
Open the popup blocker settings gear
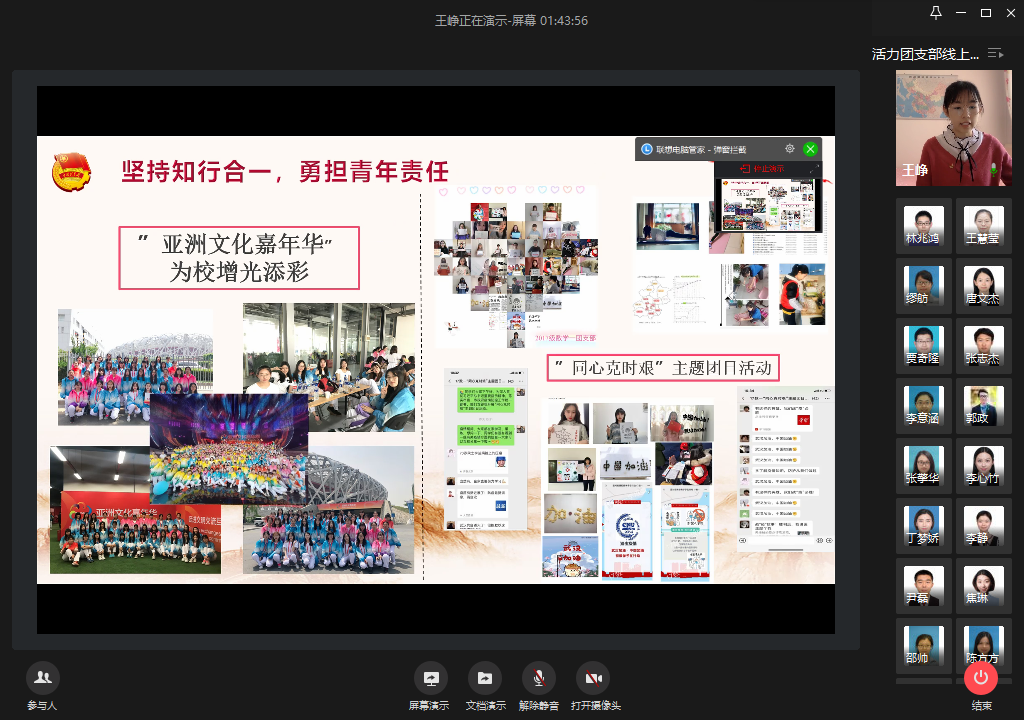(790, 149)
